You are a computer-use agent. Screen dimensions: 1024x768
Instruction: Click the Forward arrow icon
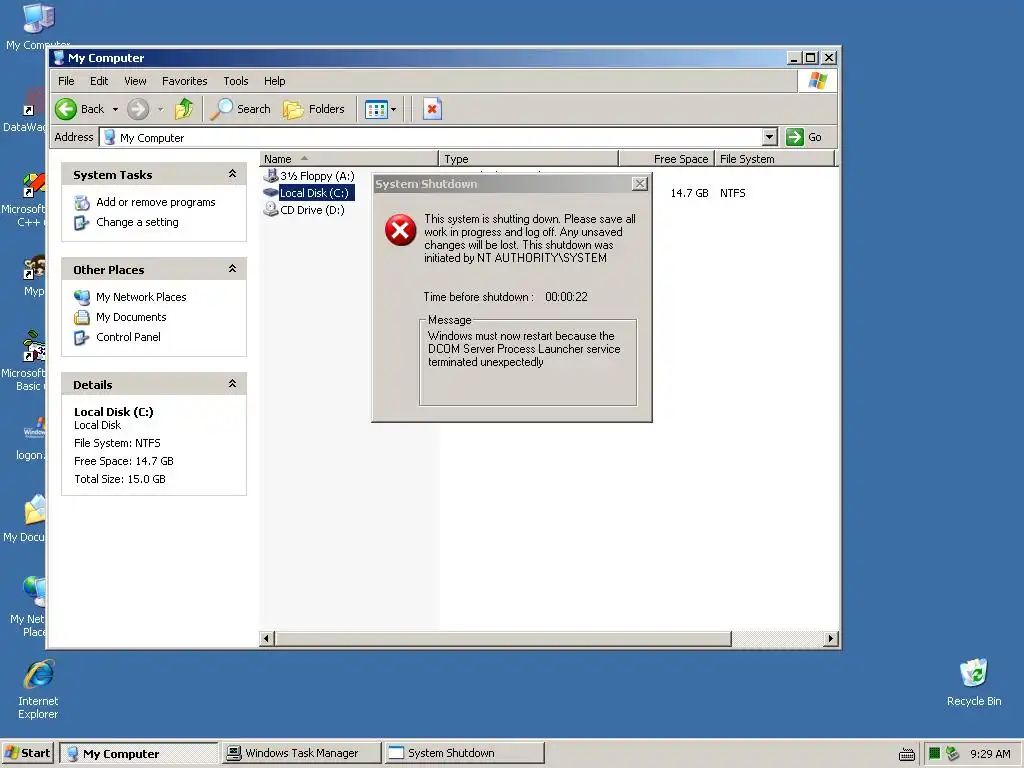click(138, 109)
